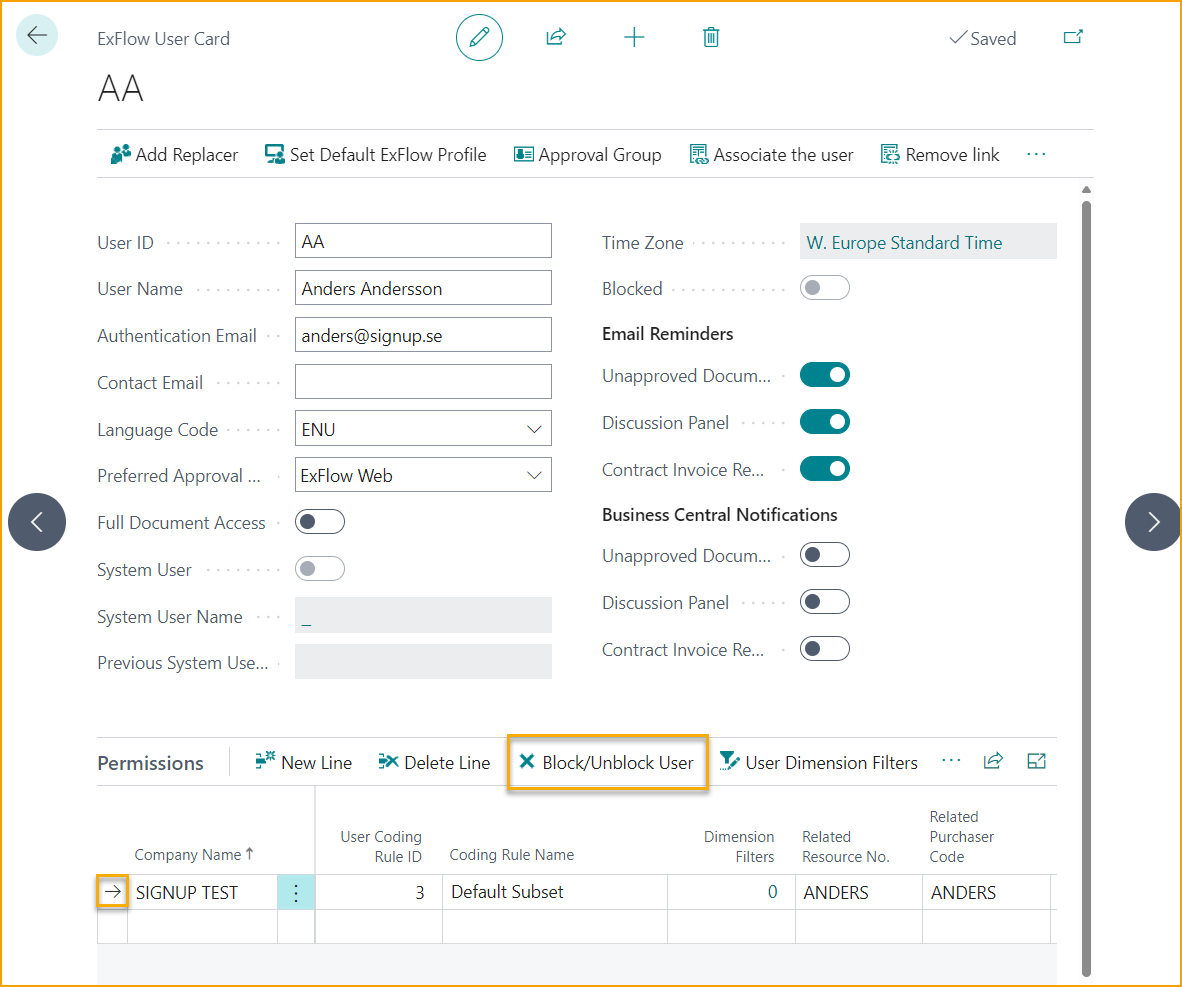The image size is (1182, 987).
Task: Expand Permissions part to full view
Action: [1037, 761]
